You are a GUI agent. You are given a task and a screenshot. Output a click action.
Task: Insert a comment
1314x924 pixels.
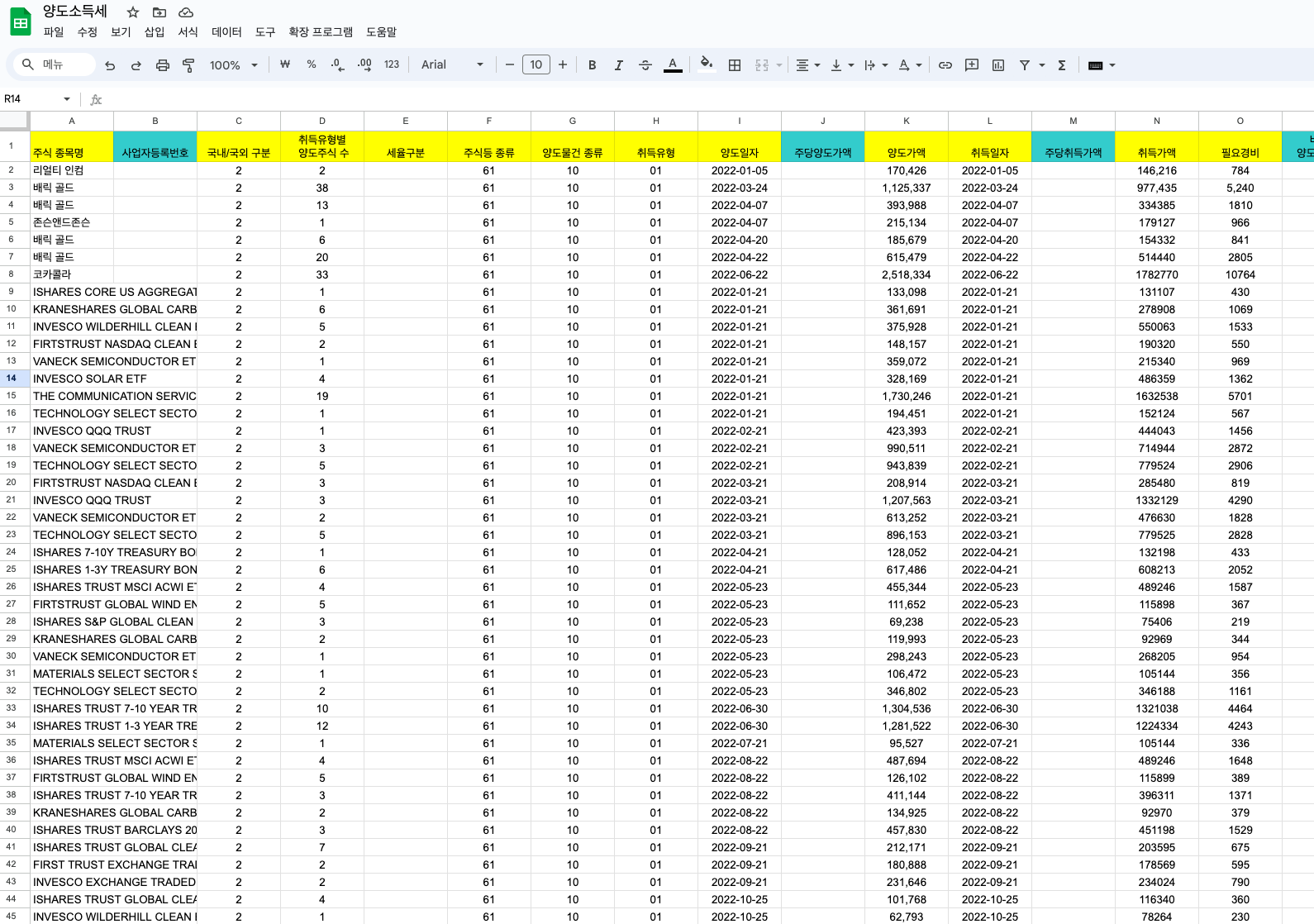[x=972, y=65]
